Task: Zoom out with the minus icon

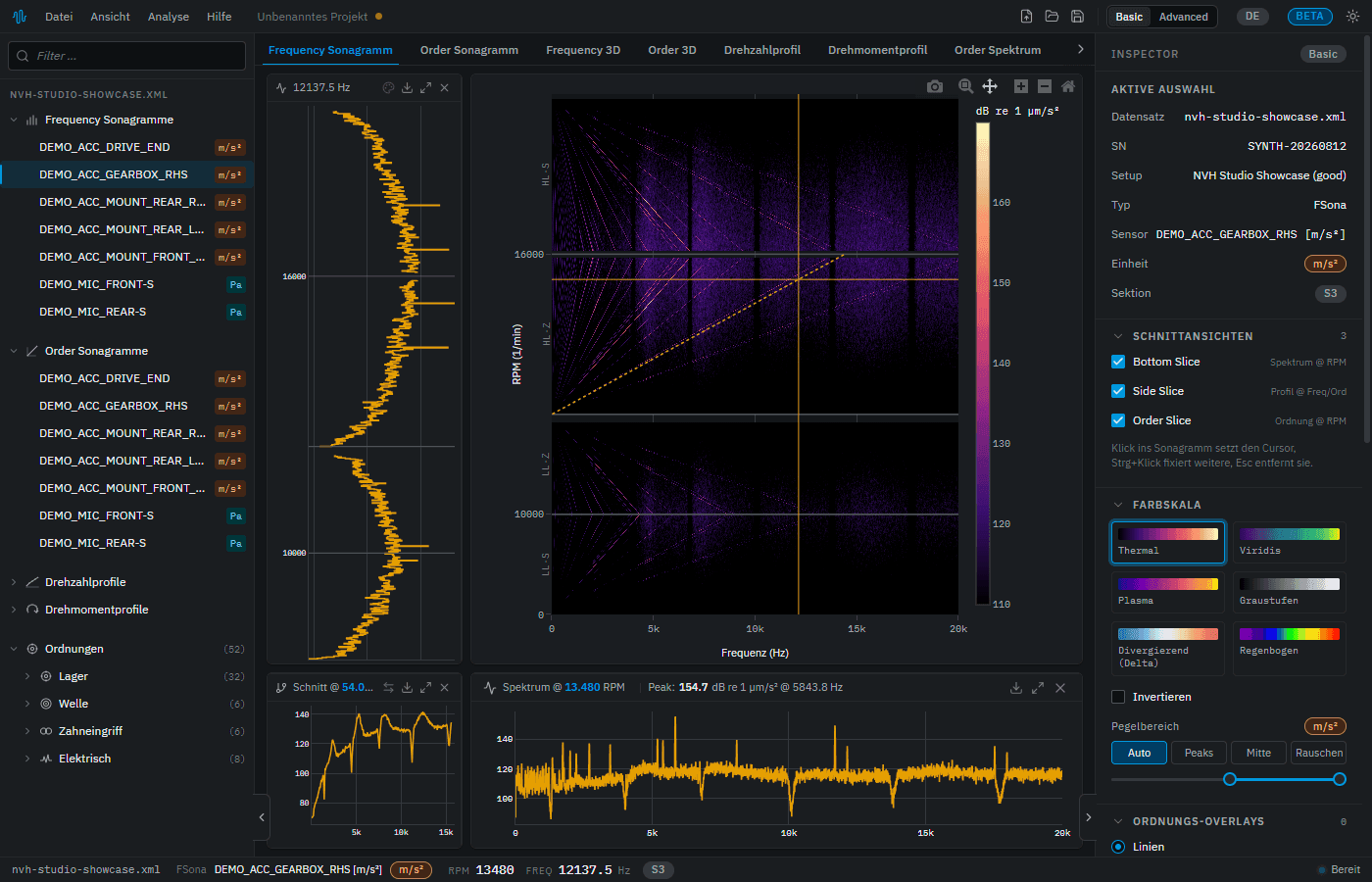Action: (x=1045, y=87)
